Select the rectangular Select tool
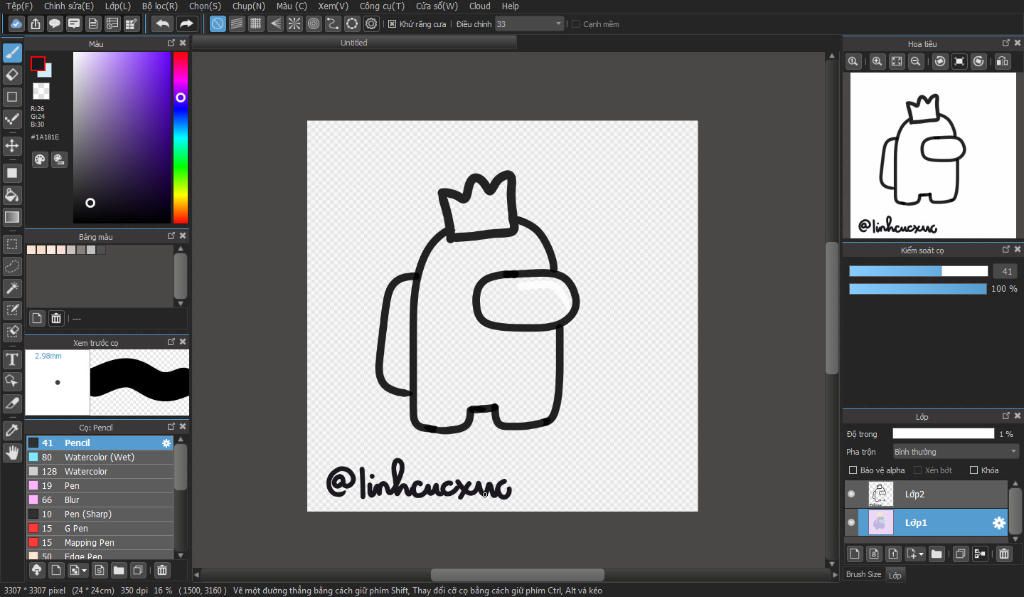Screen dimensions: 1024x597 12,244
